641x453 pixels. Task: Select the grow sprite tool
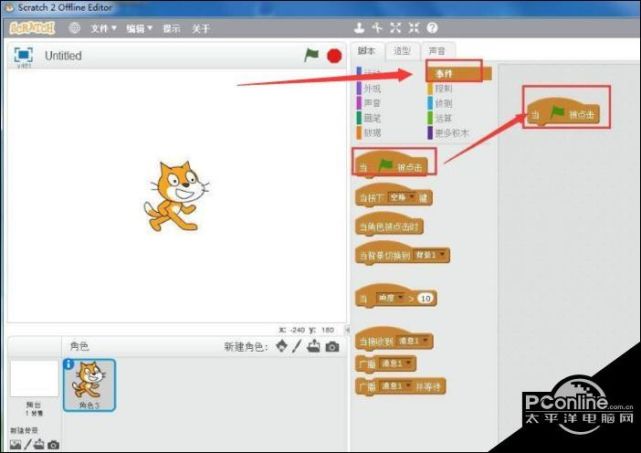pos(395,28)
